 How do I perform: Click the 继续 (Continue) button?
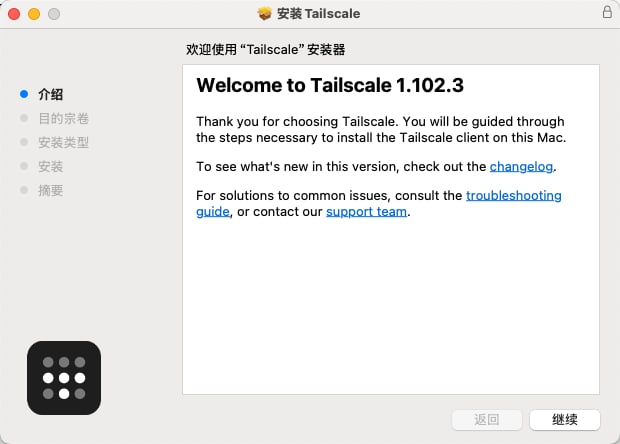[x=565, y=419]
